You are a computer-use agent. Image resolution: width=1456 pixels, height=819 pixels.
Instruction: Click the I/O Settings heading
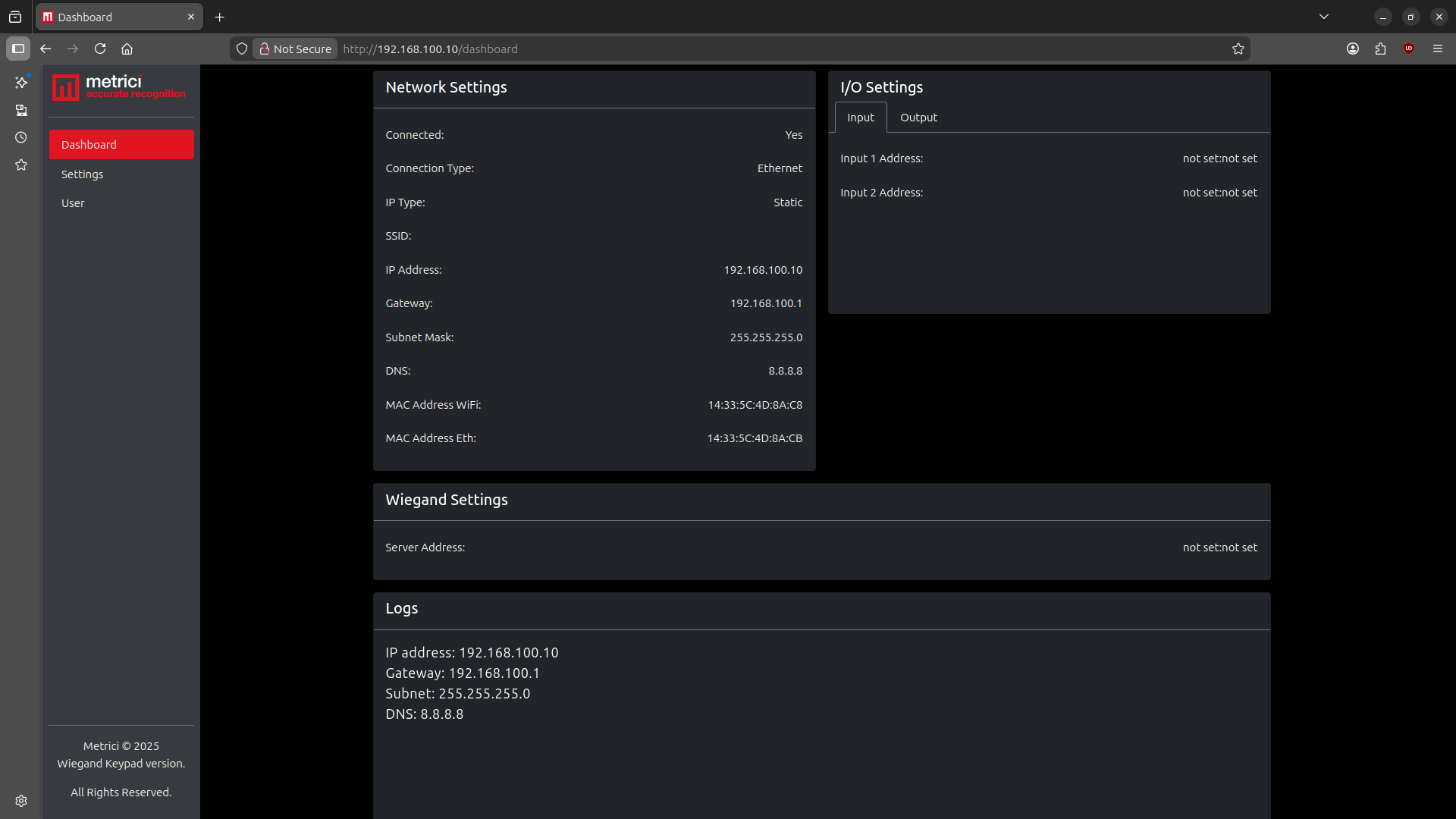tap(881, 87)
